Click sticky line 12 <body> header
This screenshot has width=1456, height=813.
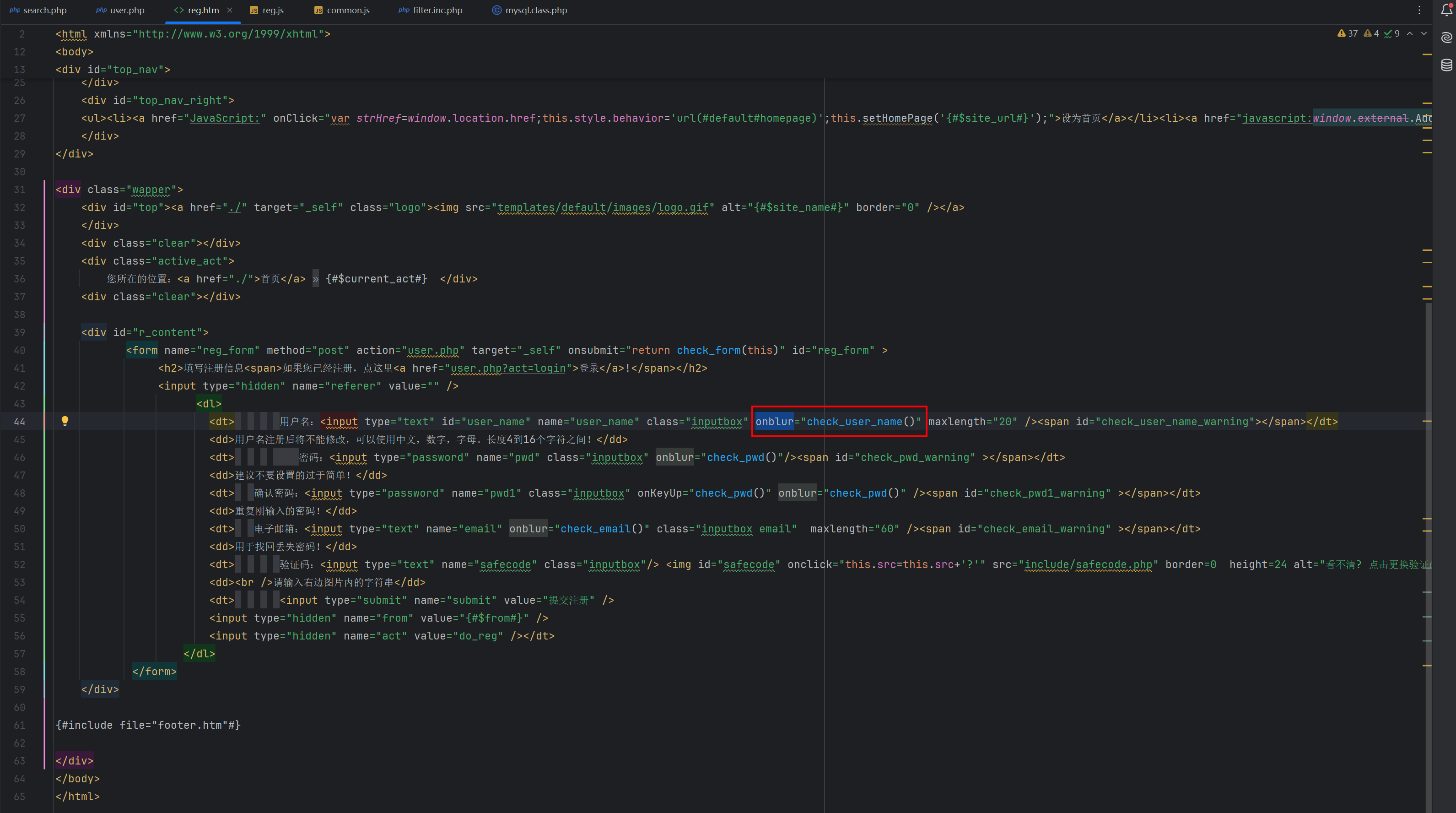(x=74, y=51)
